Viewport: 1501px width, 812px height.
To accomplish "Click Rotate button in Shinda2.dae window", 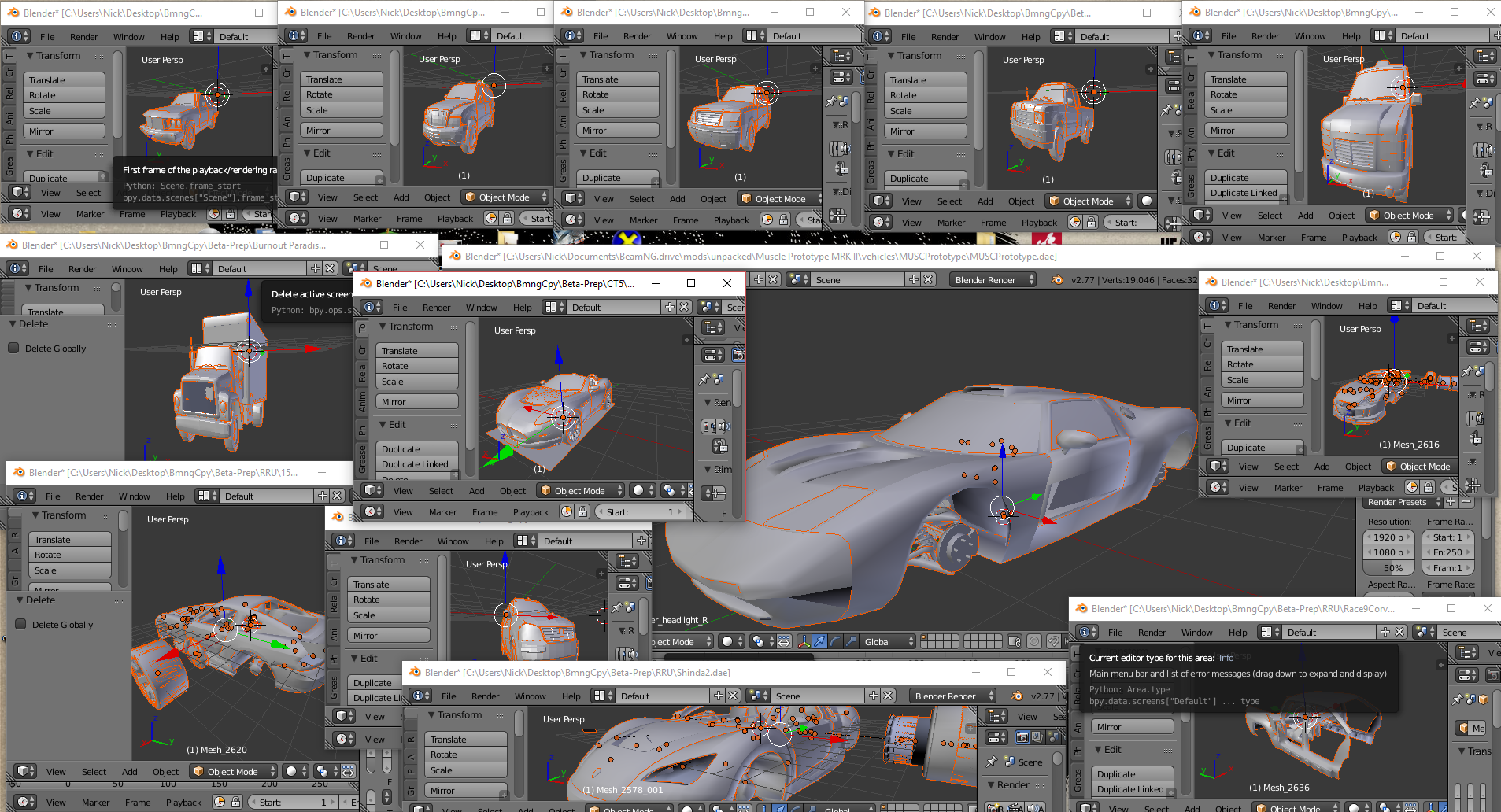I will tap(466, 755).
